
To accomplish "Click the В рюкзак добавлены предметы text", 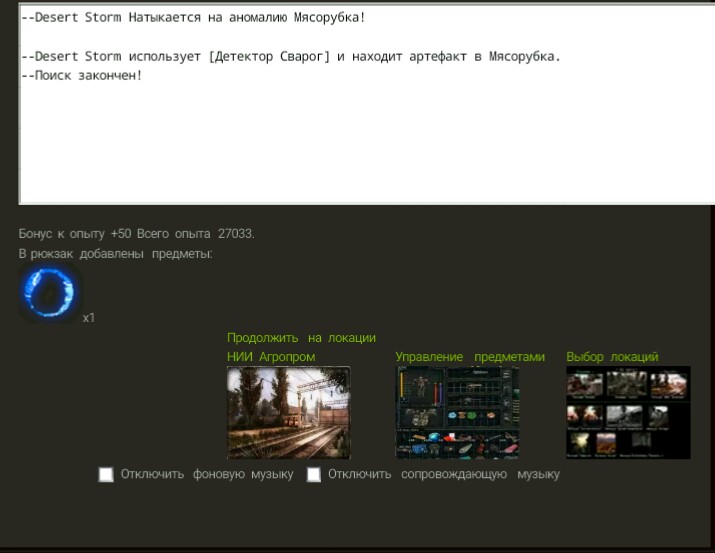I will [x=115, y=253].
